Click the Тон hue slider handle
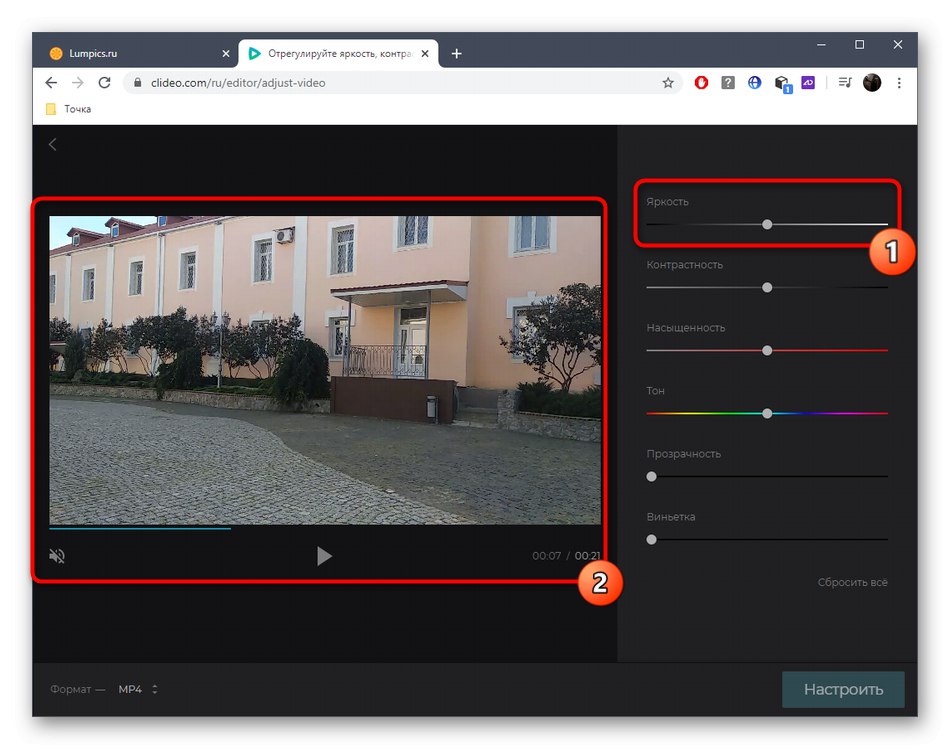The height and width of the screenshot is (749, 950). pos(767,414)
